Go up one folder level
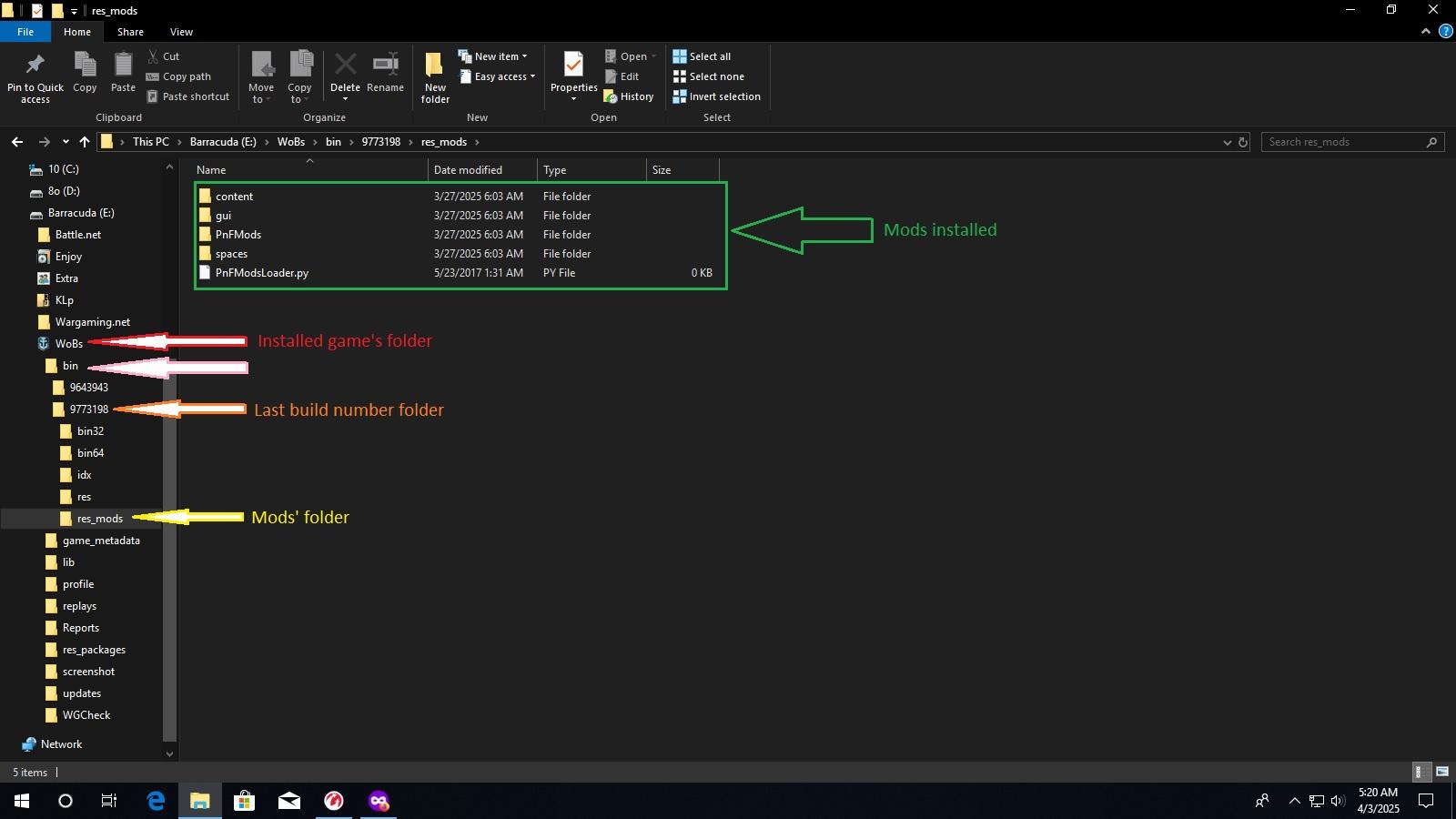 pos(85,142)
